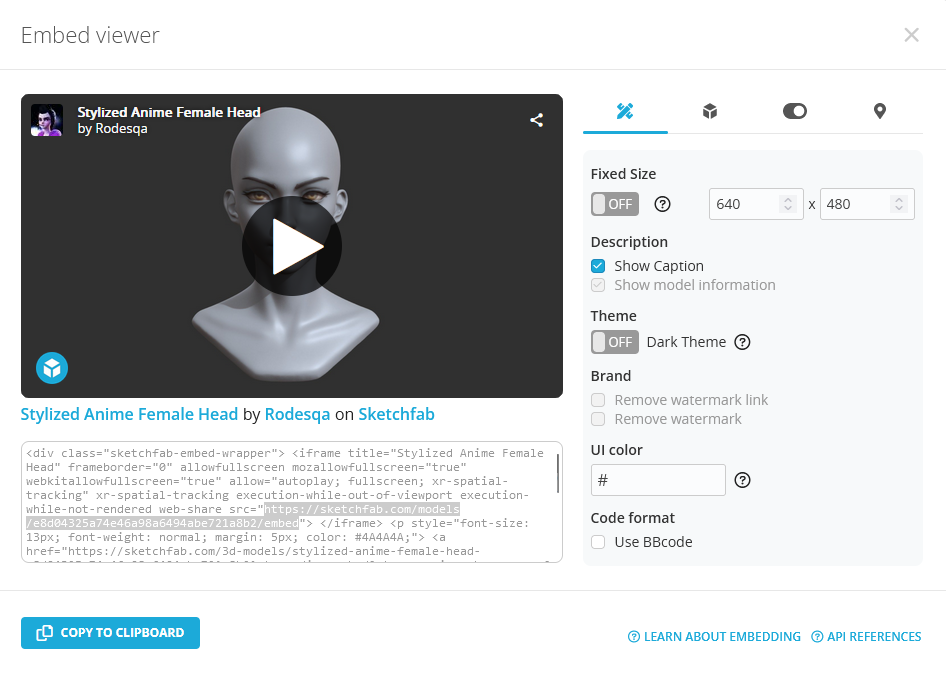The width and height of the screenshot is (946, 673).
Task: Increase the width value with the up arrow
Action: (x=787, y=200)
